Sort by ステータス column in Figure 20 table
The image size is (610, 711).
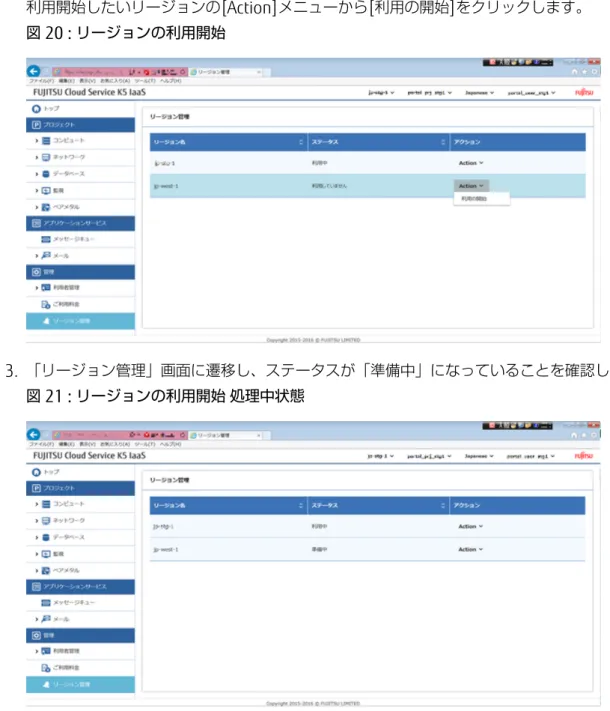(443, 142)
